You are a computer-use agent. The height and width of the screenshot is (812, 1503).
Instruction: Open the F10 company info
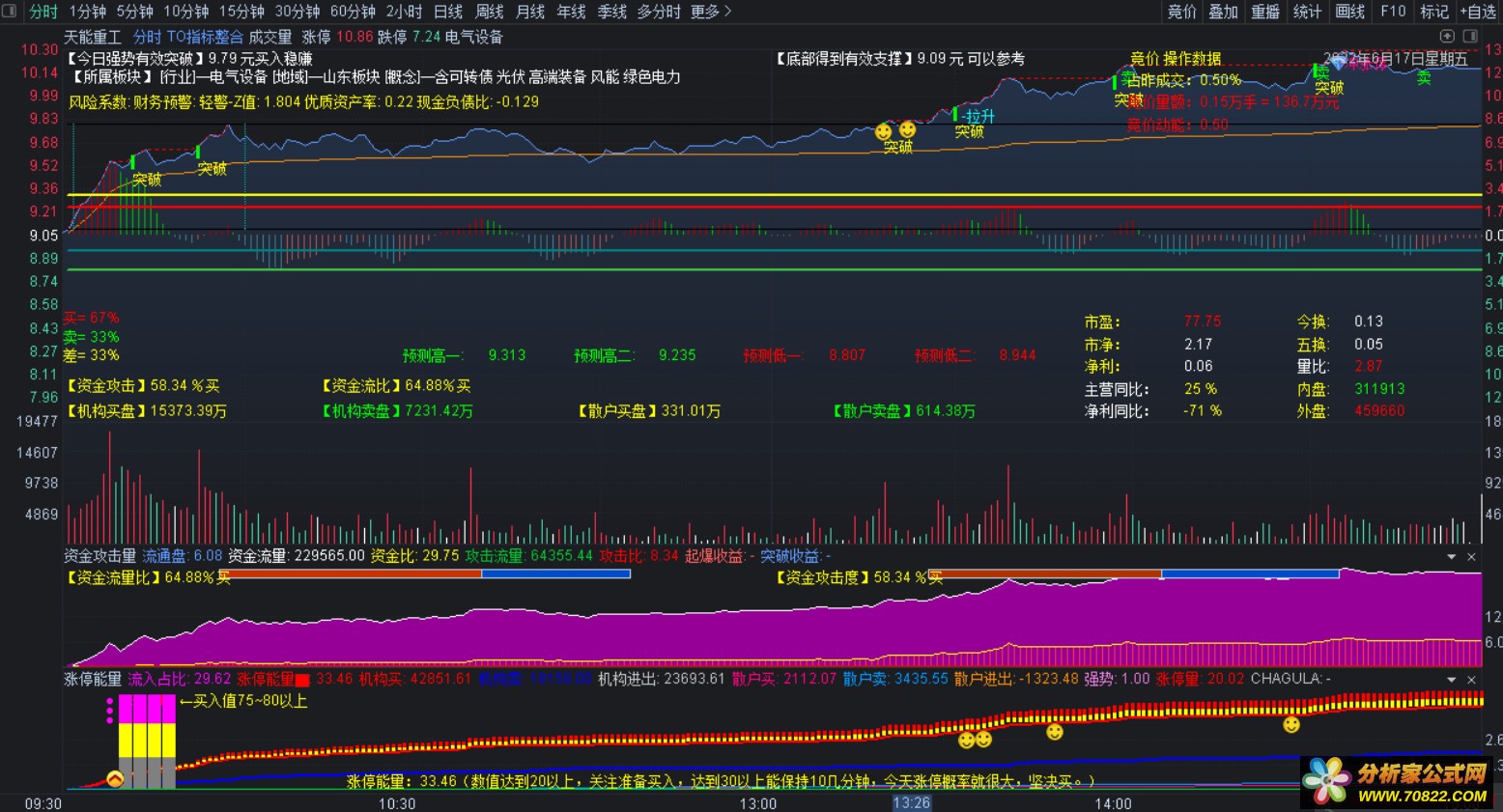[x=1393, y=12]
